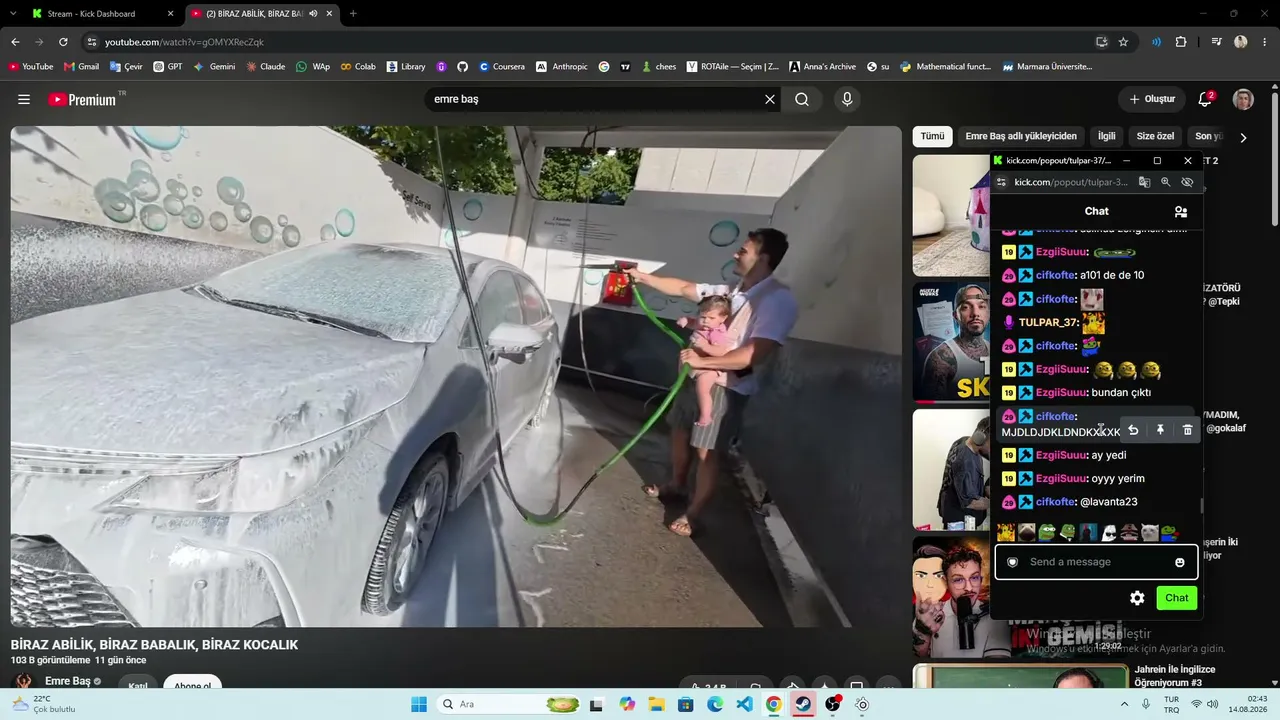This screenshot has width=1280, height=720.
Task: Go to YouTube Premium home logo
Action: coord(82,99)
